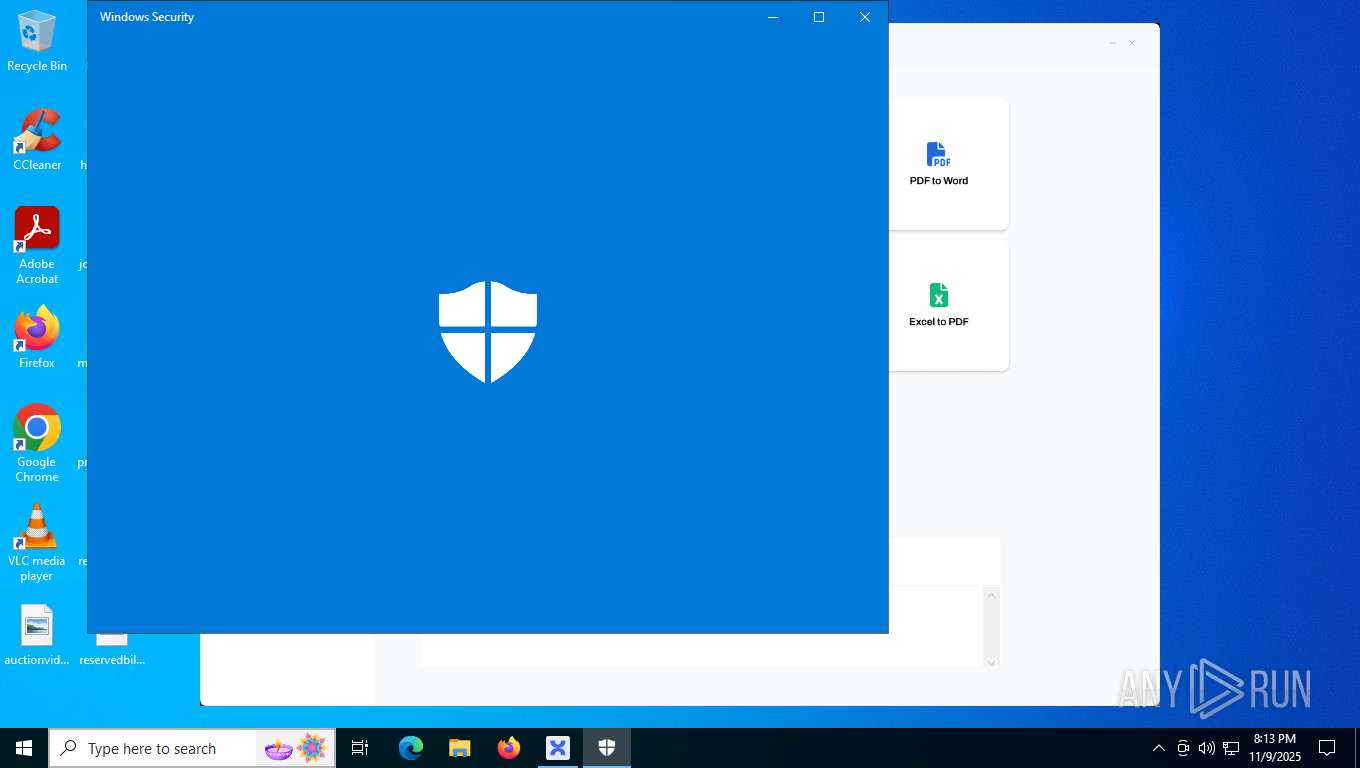
Task: Open Firefox from the taskbar
Action: tap(509, 748)
